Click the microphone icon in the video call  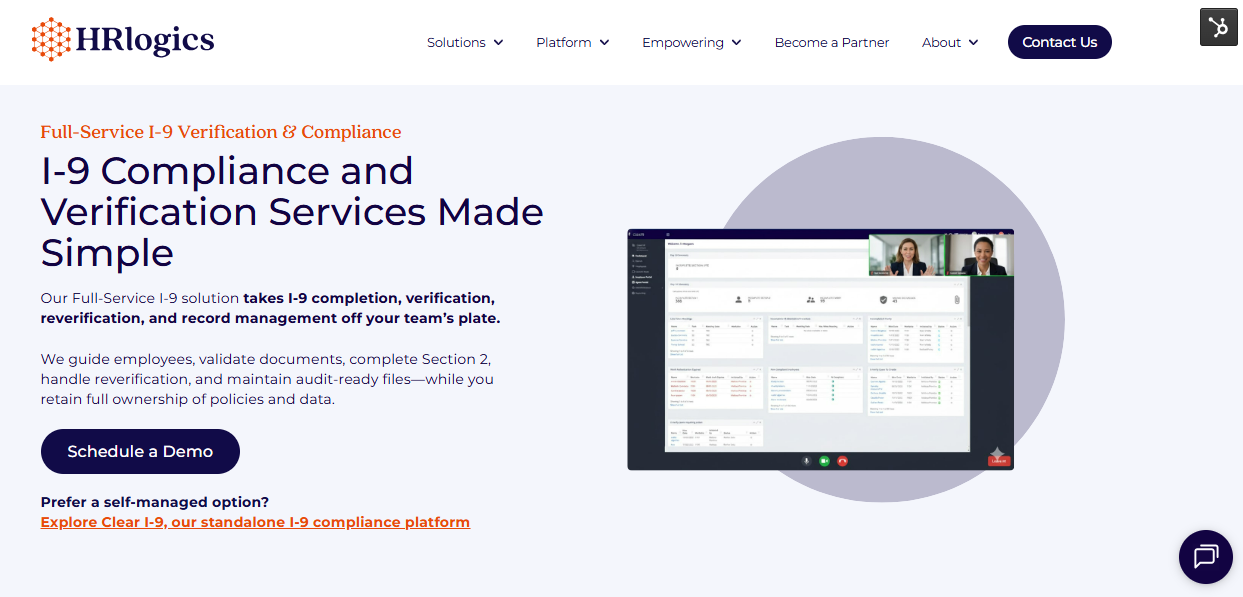[x=806, y=461]
